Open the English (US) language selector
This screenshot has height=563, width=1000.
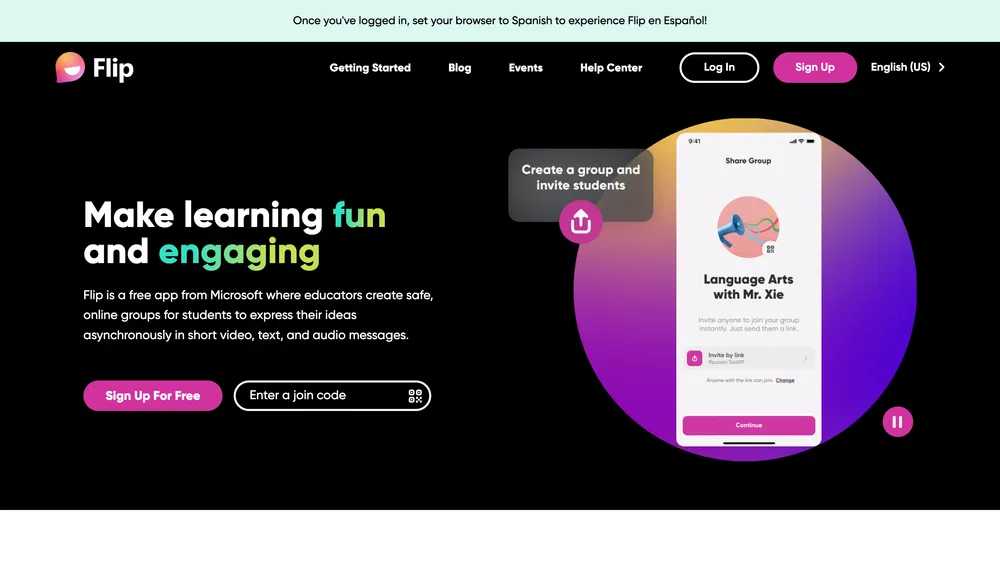pos(908,67)
